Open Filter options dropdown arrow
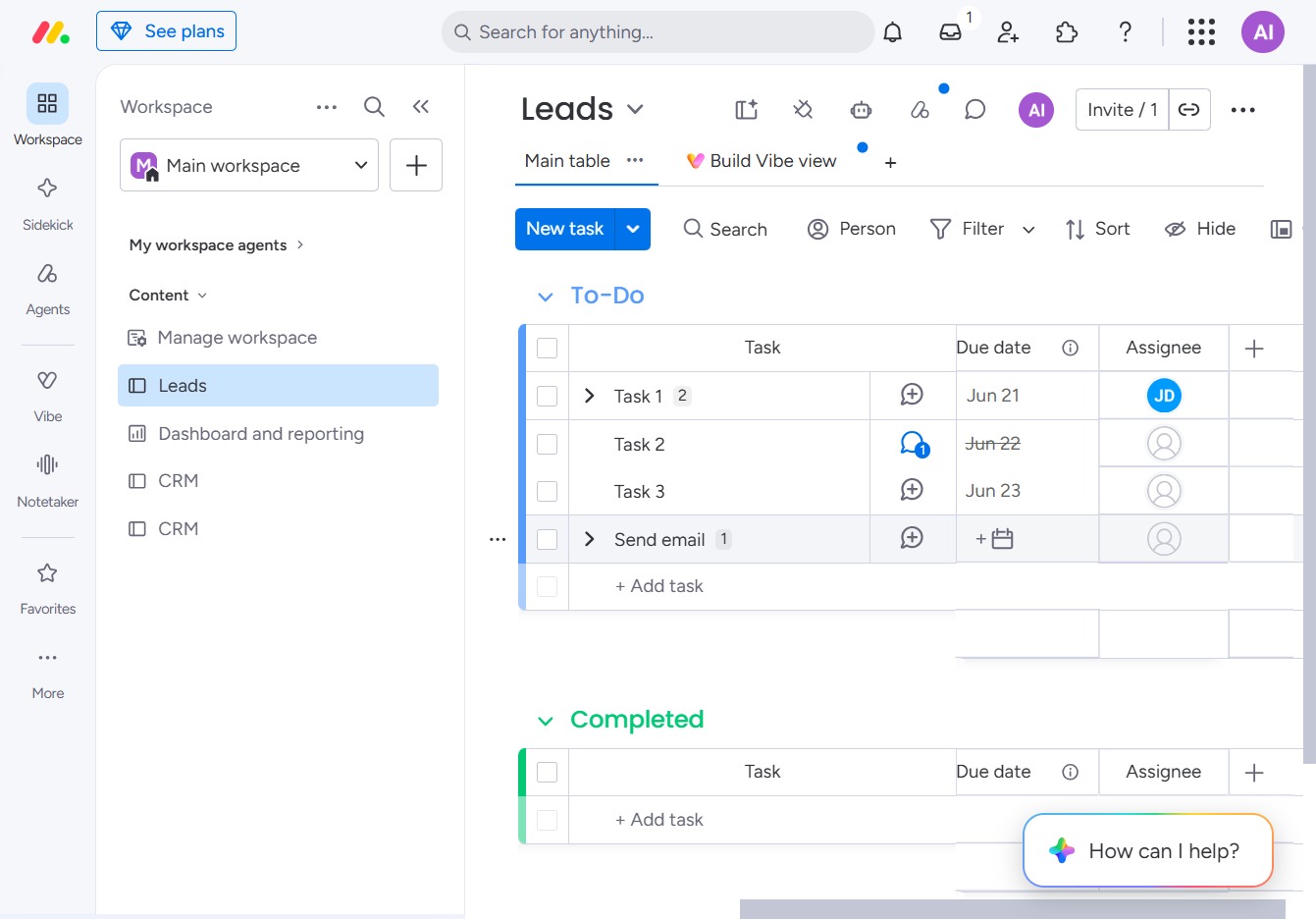 (1028, 229)
